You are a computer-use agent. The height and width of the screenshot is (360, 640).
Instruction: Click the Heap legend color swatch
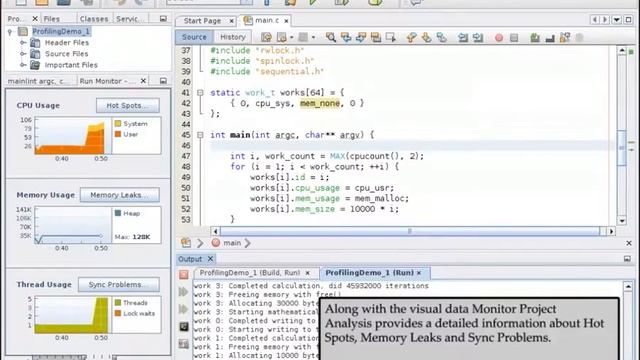(x=118, y=213)
